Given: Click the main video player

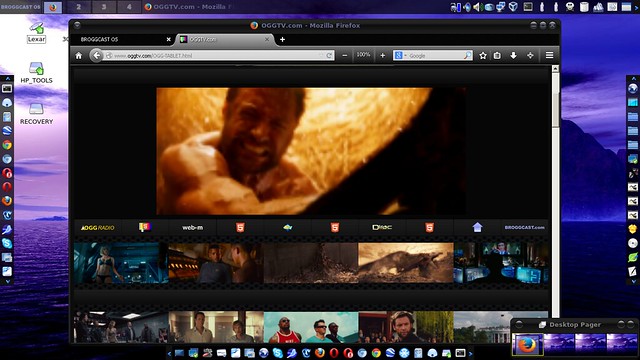Looking at the screenshot, I should [x=311, y=151].
